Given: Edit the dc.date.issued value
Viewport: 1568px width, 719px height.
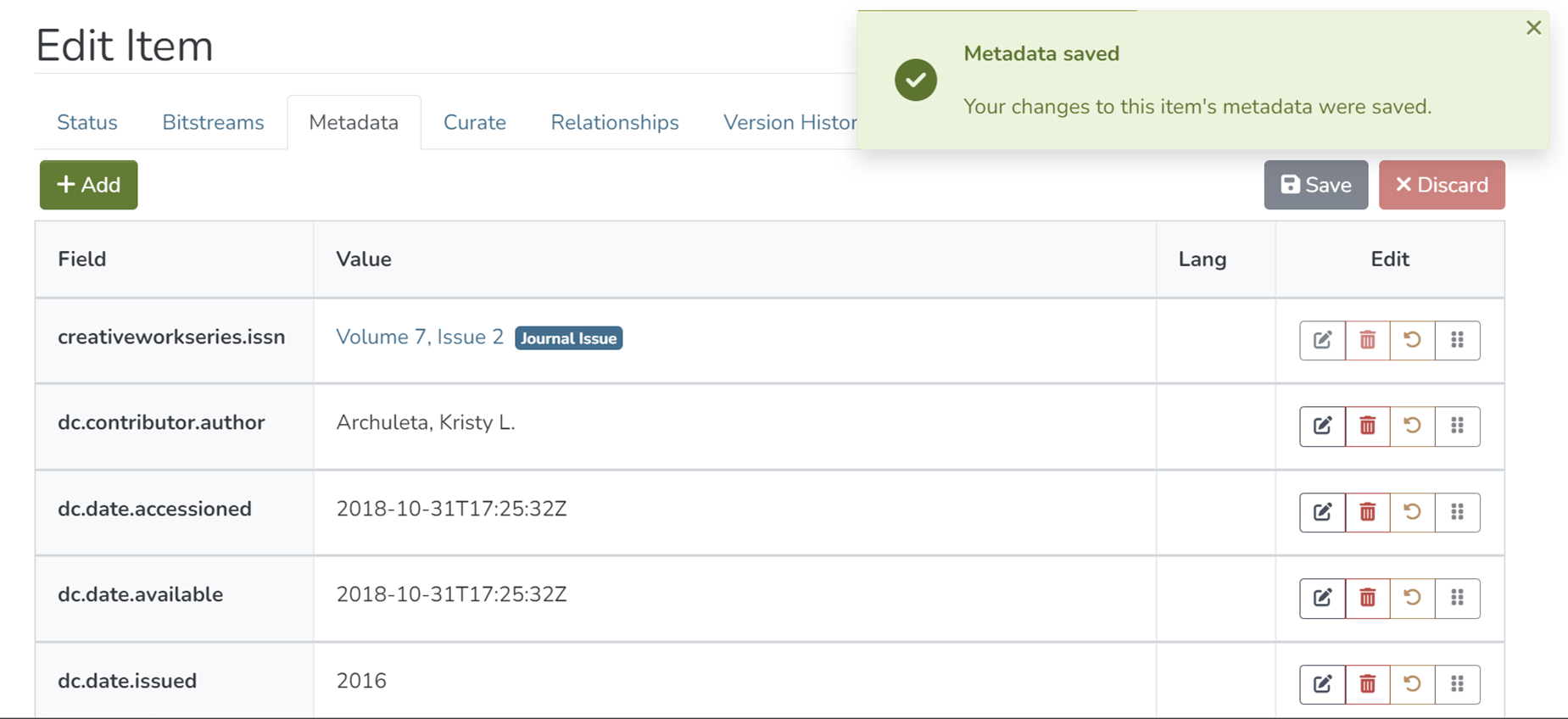Looking at the screenshot, I should tap(1322, 684).
